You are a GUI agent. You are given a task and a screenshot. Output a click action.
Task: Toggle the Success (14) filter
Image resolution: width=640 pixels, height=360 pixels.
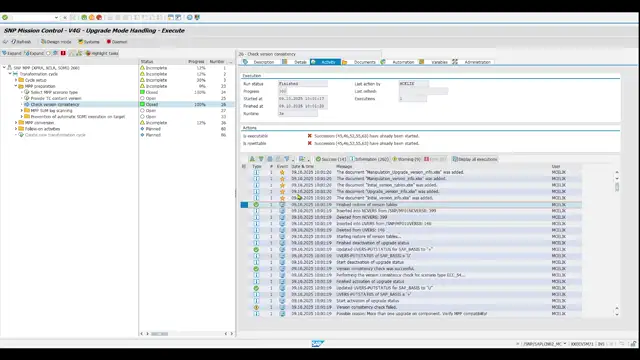(x=331, y=159)
